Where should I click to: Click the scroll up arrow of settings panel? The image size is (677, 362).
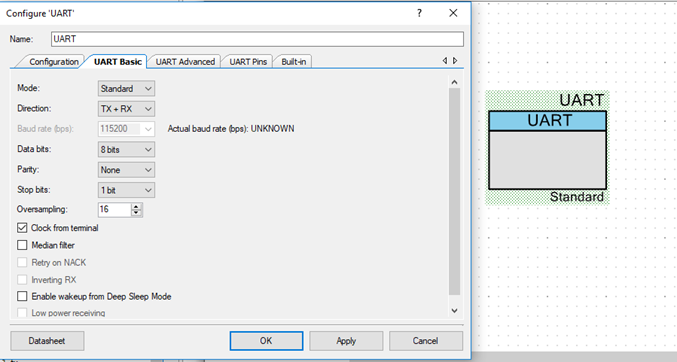pos(454,82)
